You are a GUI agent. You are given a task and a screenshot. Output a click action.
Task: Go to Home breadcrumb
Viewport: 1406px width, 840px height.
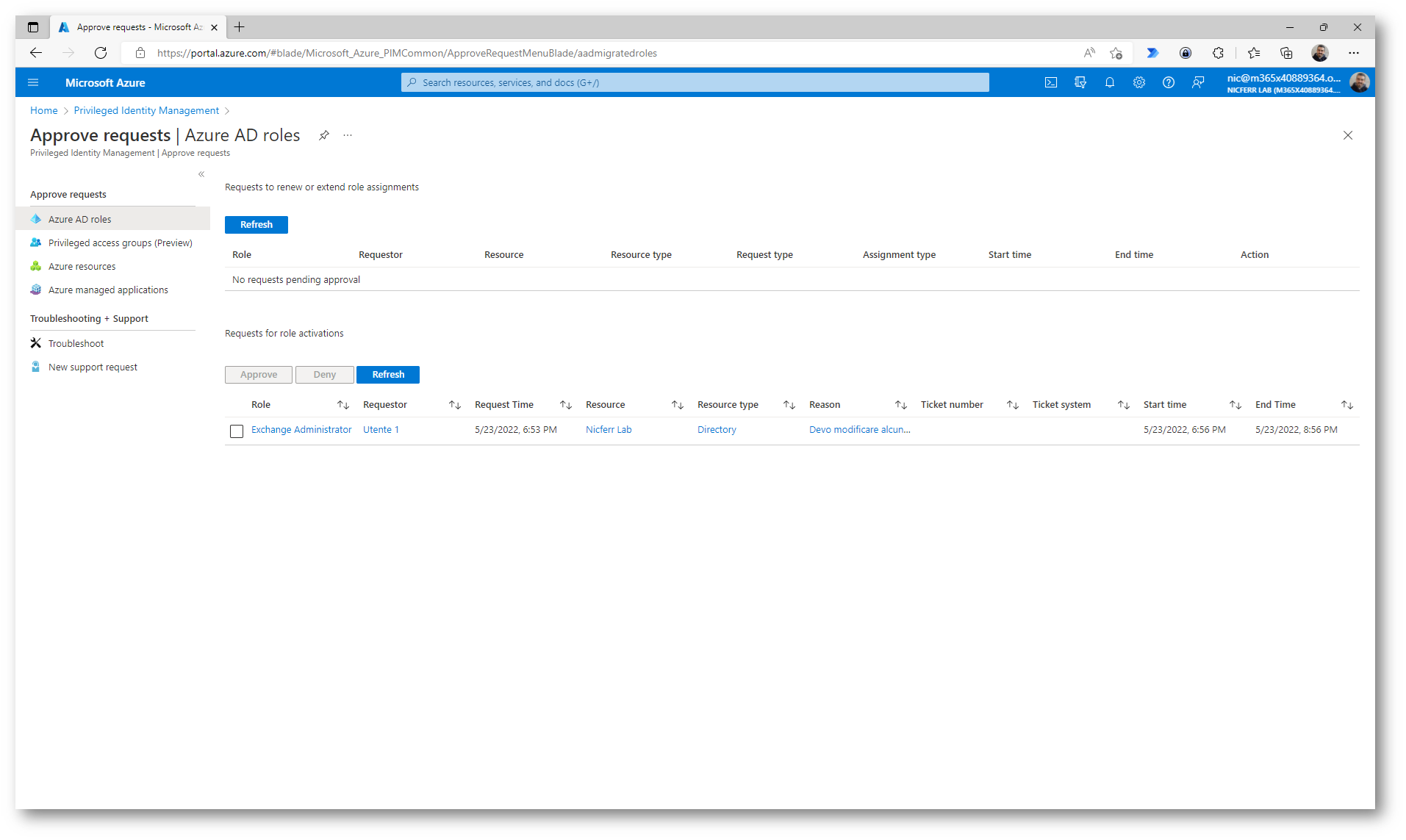44,110
